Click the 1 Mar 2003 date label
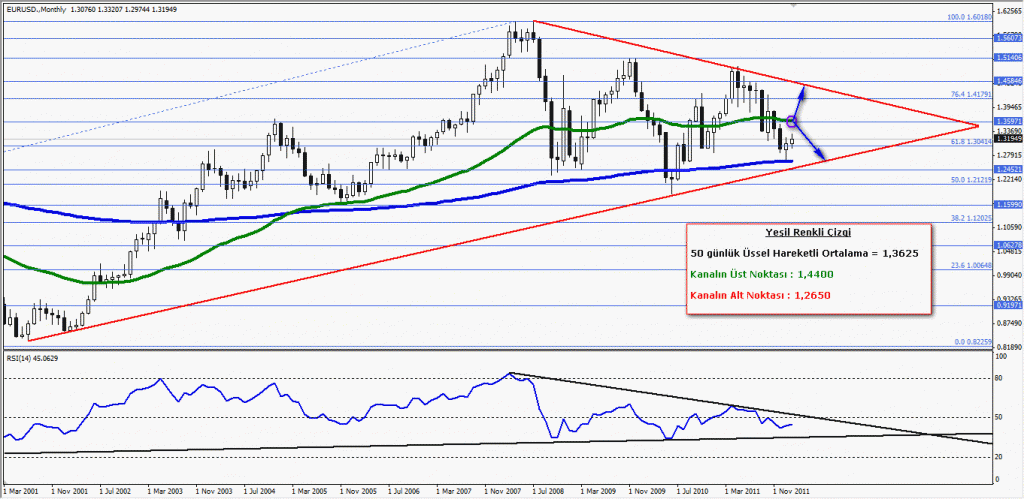Image resolution: width=1024 pixels, height=499 pixels. coord(166,489)
